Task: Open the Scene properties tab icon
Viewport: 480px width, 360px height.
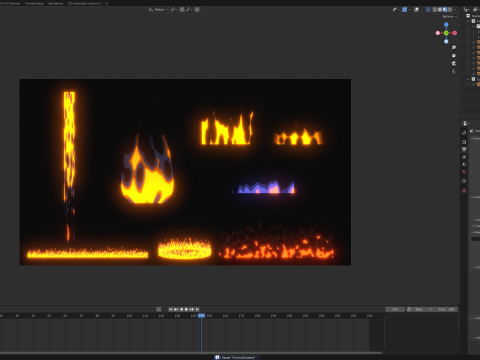Action: click(x=464, y=164)
